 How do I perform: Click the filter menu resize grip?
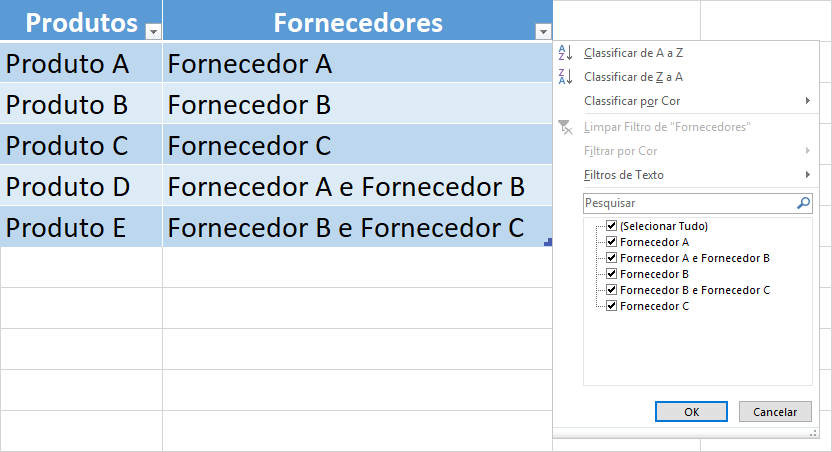click(x=813, y=433)
